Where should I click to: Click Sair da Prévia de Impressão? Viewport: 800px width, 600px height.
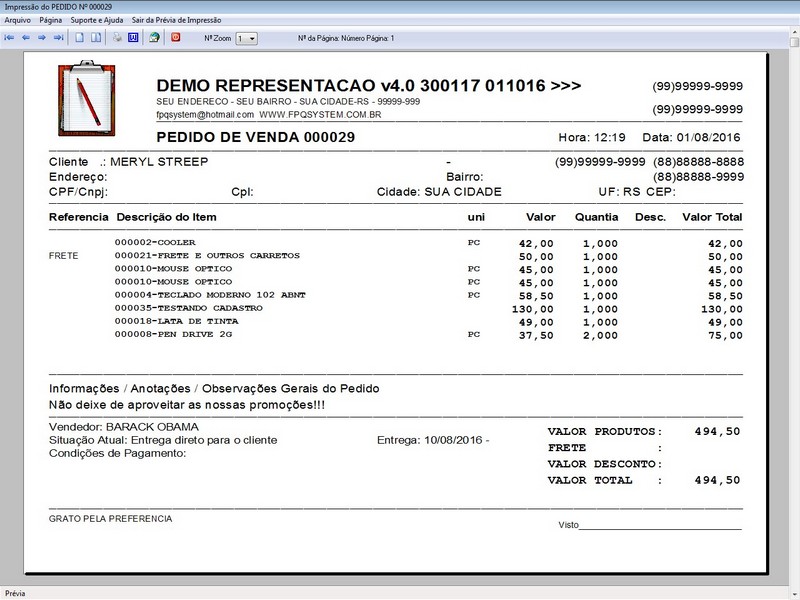coord(177,20)
